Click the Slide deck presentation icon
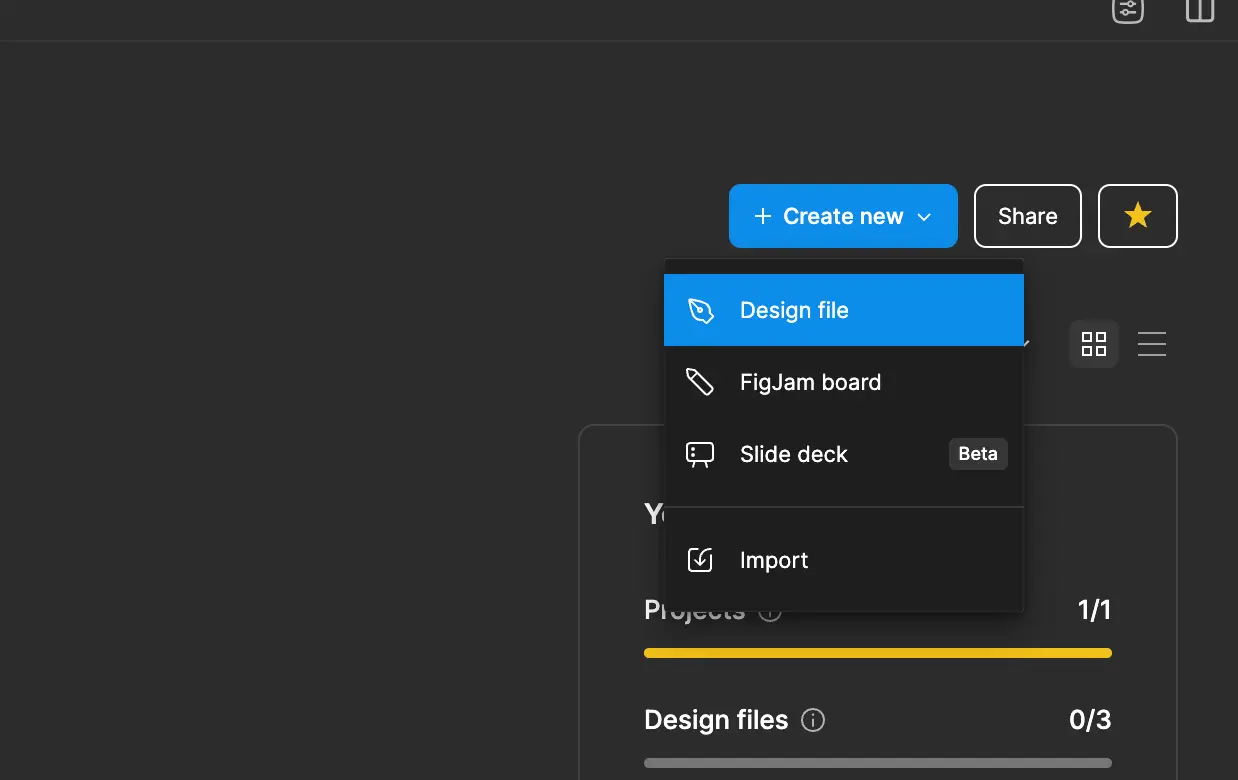Screen dimensions: 1238x780 (700, 455)
